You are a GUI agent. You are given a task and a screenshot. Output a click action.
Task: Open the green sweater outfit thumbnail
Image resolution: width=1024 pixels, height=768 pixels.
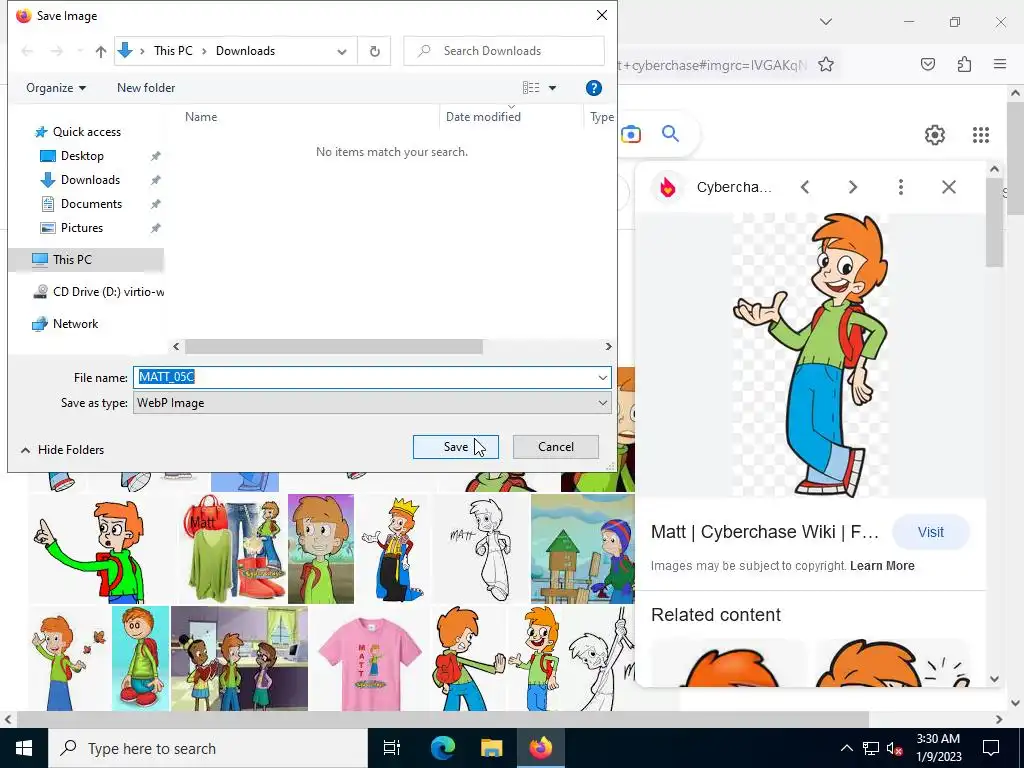click(232, 549)
